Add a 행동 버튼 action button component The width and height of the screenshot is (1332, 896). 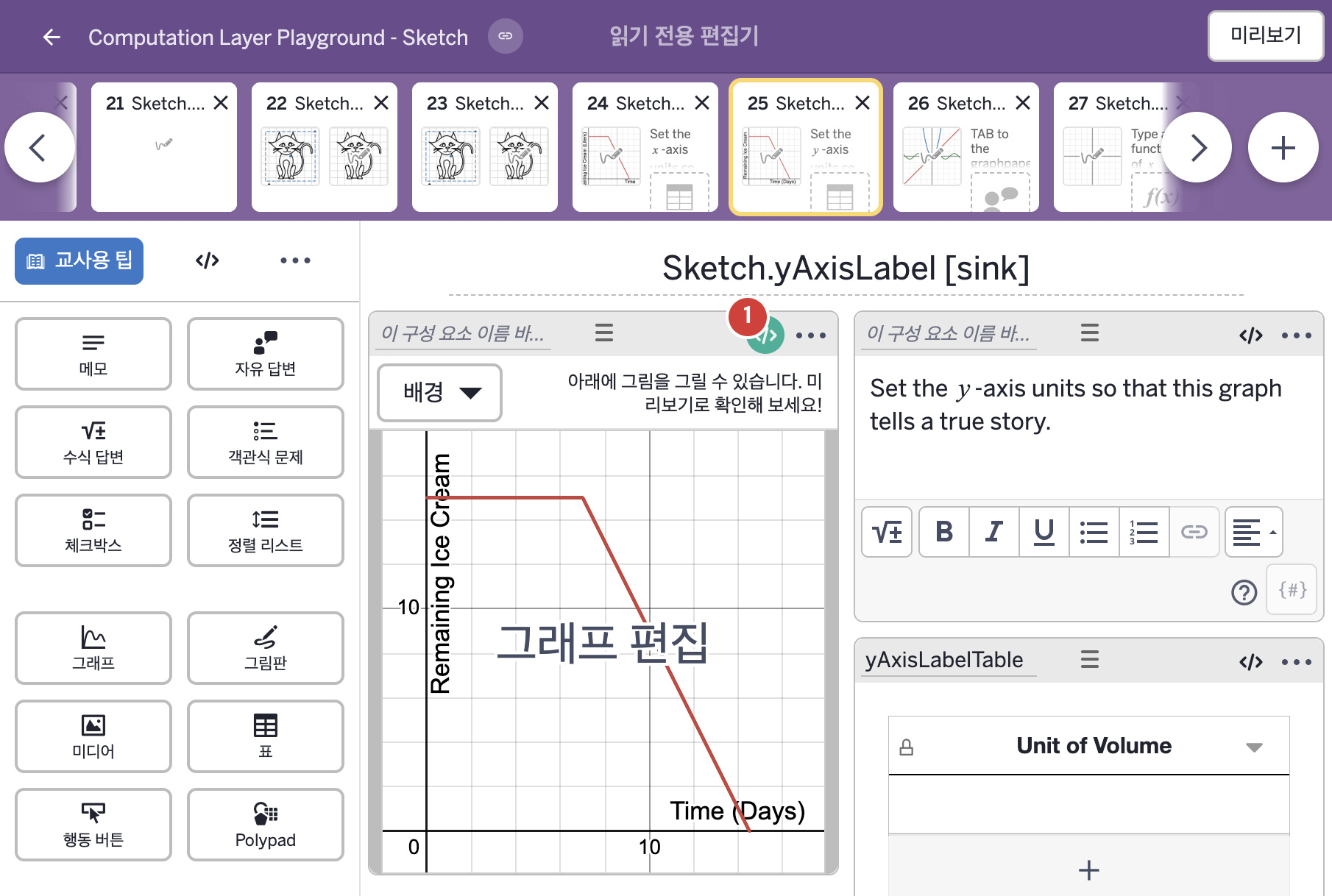(93, 825)
